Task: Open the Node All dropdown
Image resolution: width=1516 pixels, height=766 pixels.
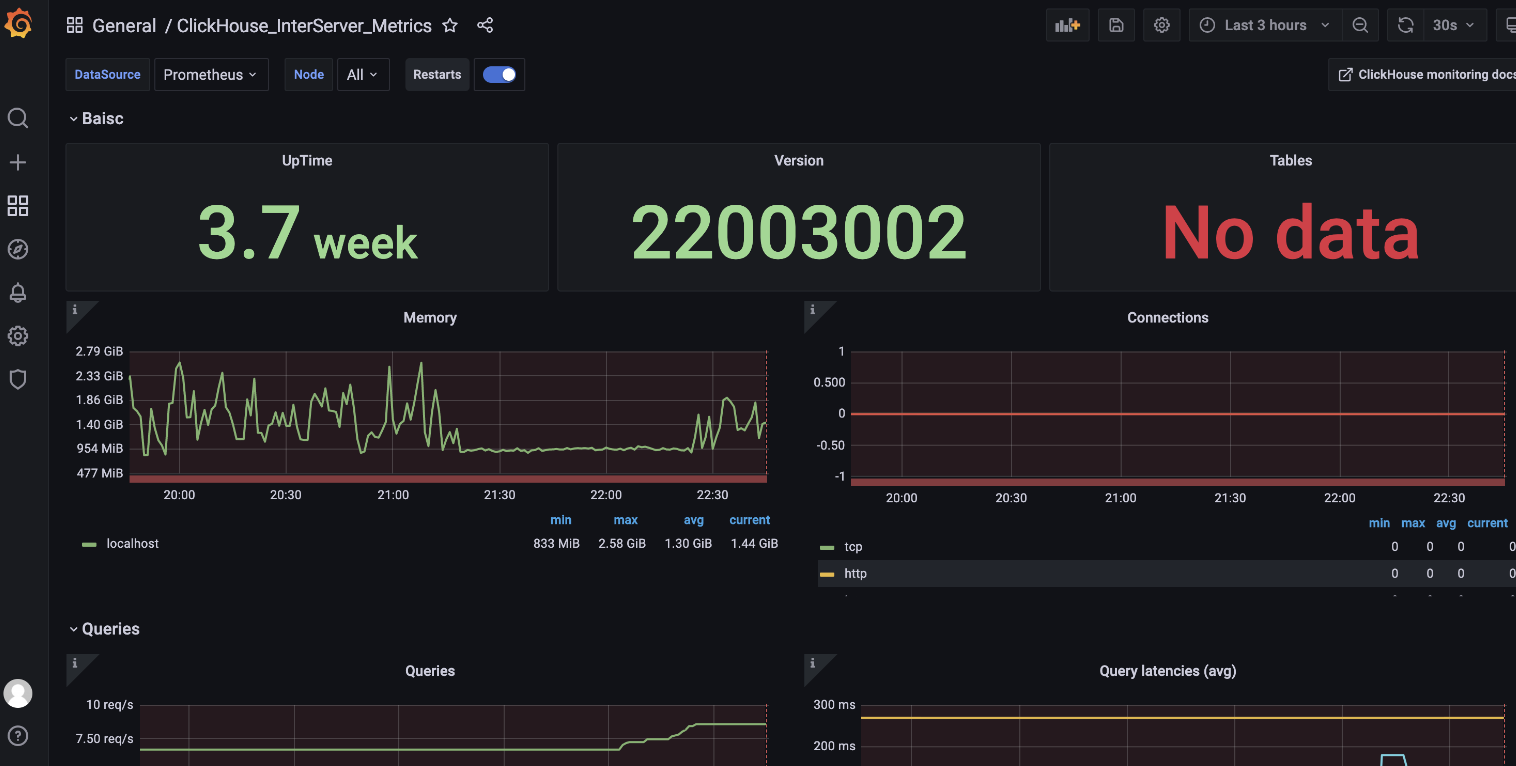Action: [x=363, y=74]
